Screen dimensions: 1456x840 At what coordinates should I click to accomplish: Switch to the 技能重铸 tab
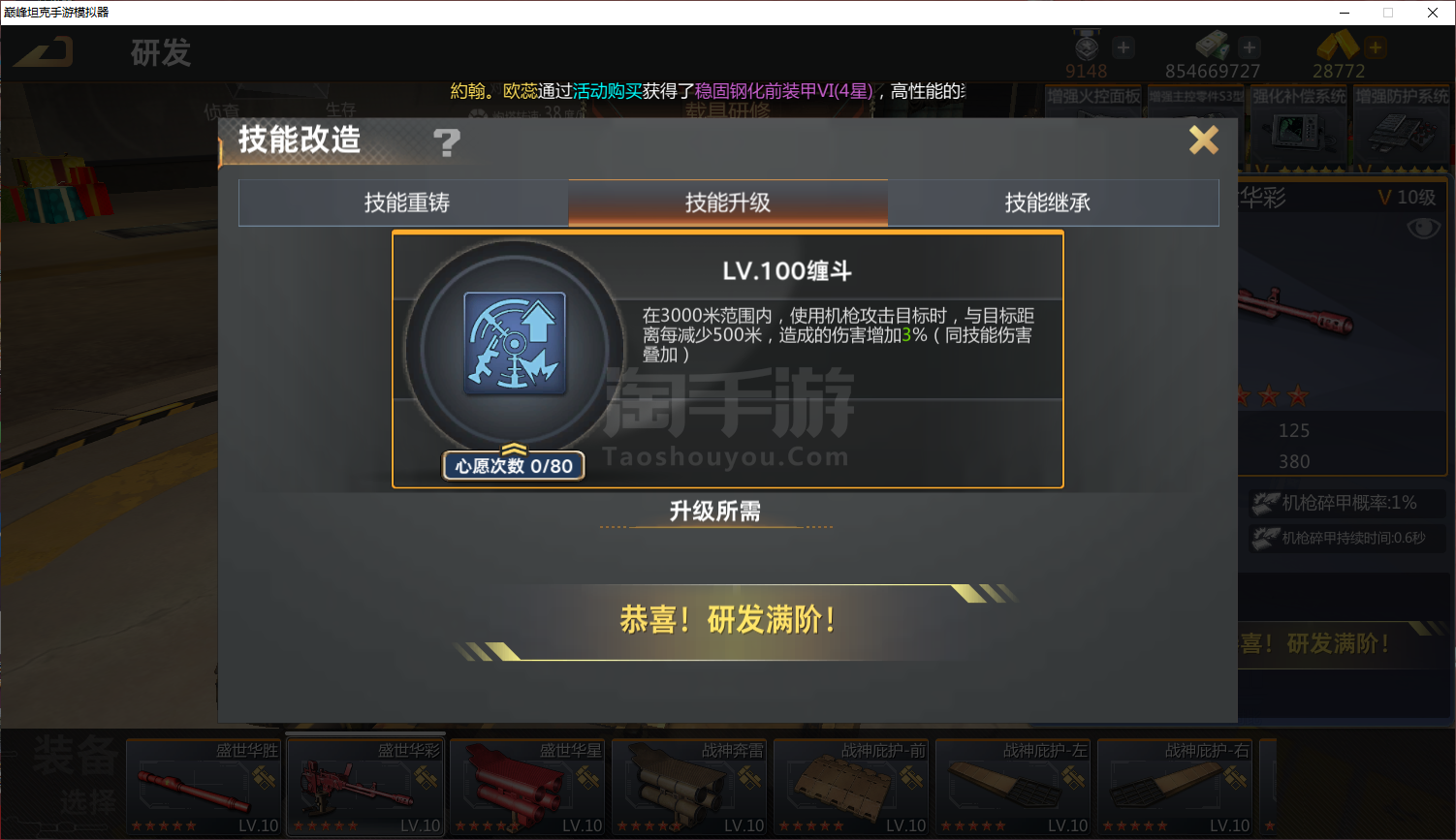point(404,202)
